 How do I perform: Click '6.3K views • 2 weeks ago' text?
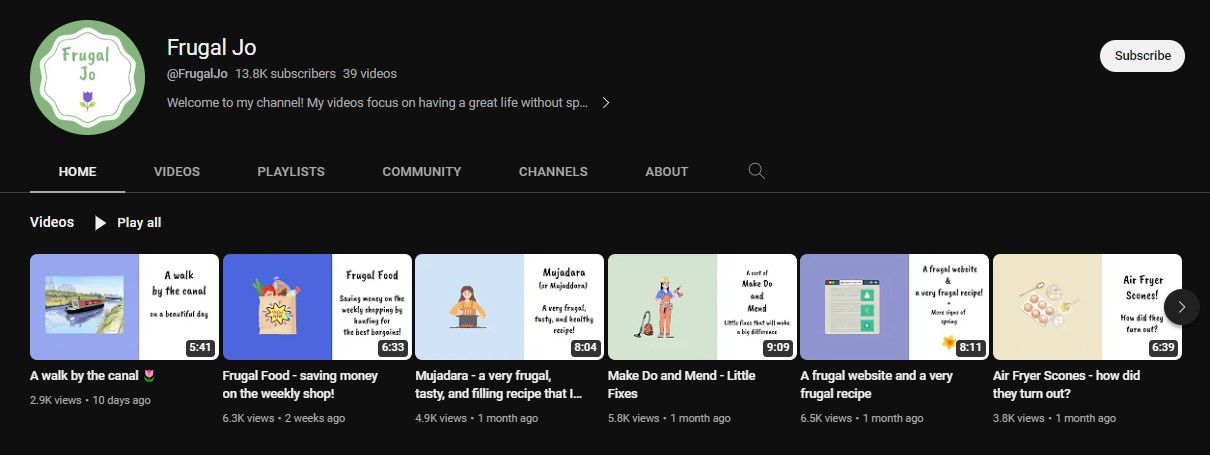pos(284,418)
